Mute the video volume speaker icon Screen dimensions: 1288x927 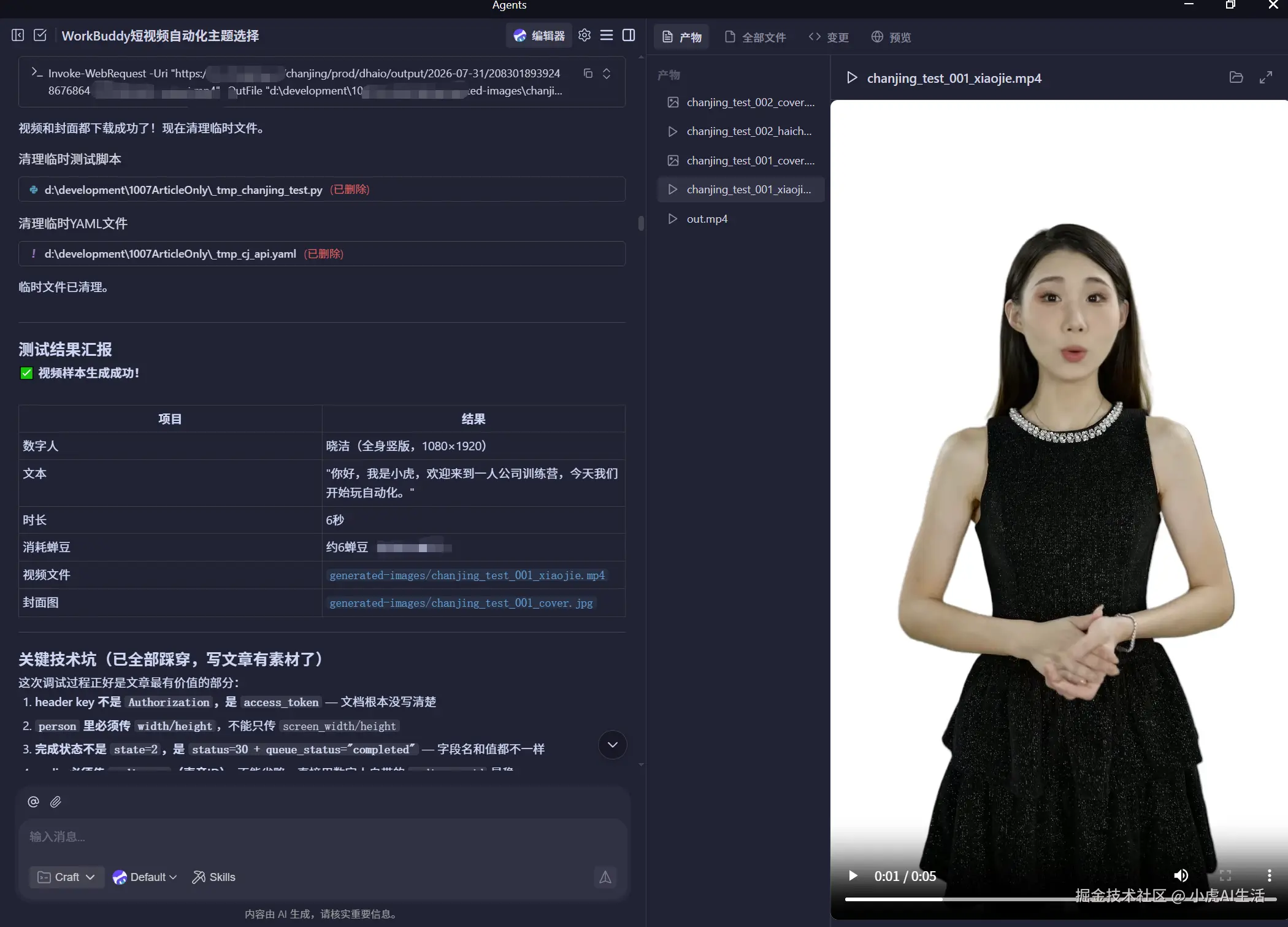coord(1181,875)
